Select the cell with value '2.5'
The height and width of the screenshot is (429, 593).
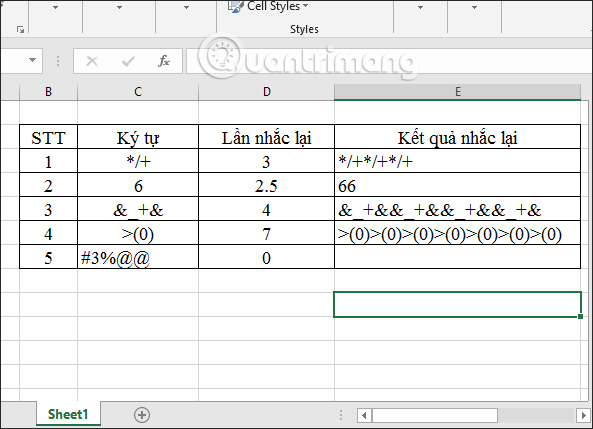(x=267, y=185)
